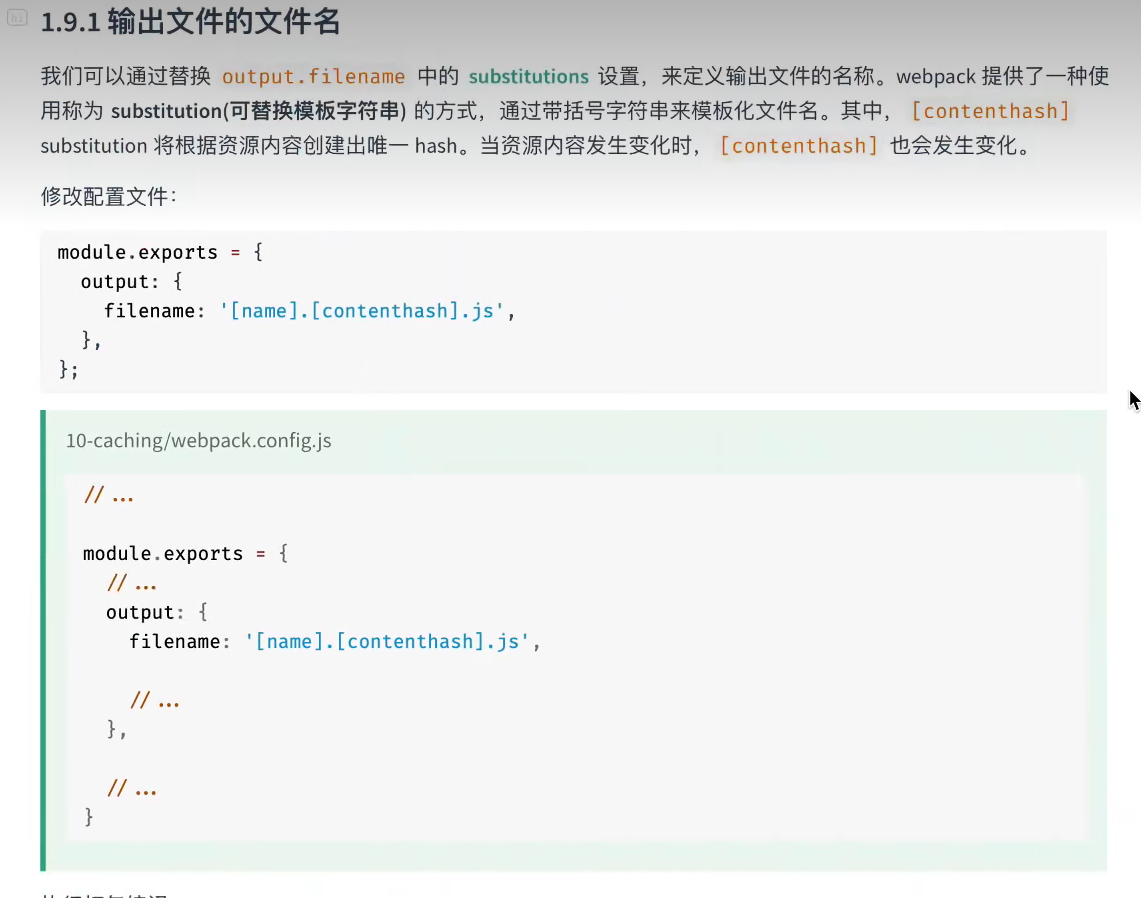Click the 1.9.1 section heading
The image size is (1141, 898).
[191, 22]
